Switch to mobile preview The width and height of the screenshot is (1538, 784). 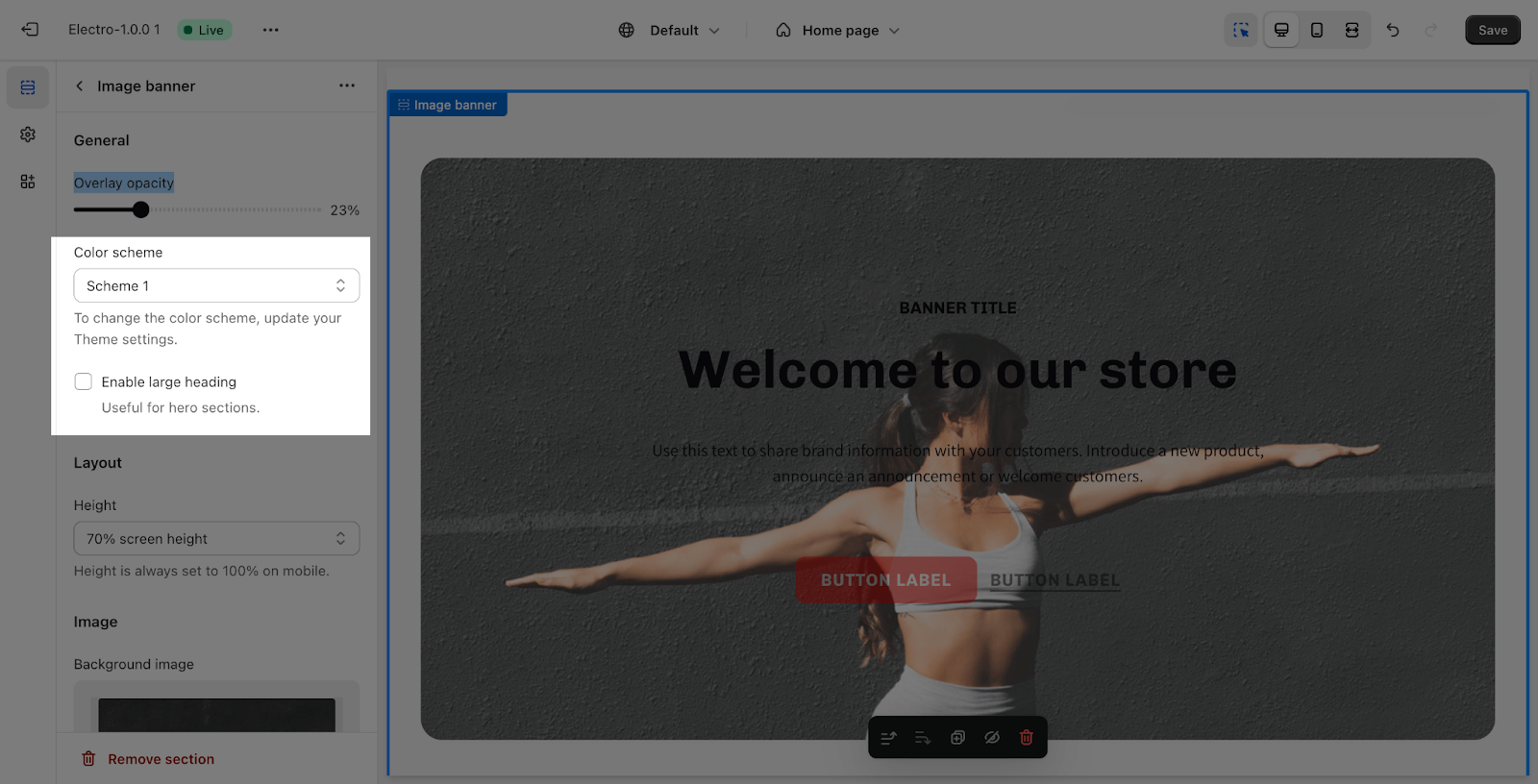[1317, 30]
